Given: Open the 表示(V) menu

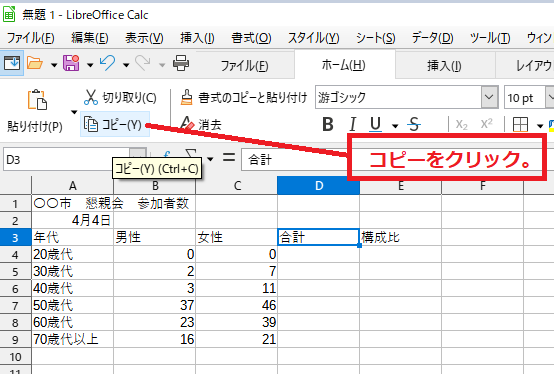Looking at the screenshot, I should [144, 38].
